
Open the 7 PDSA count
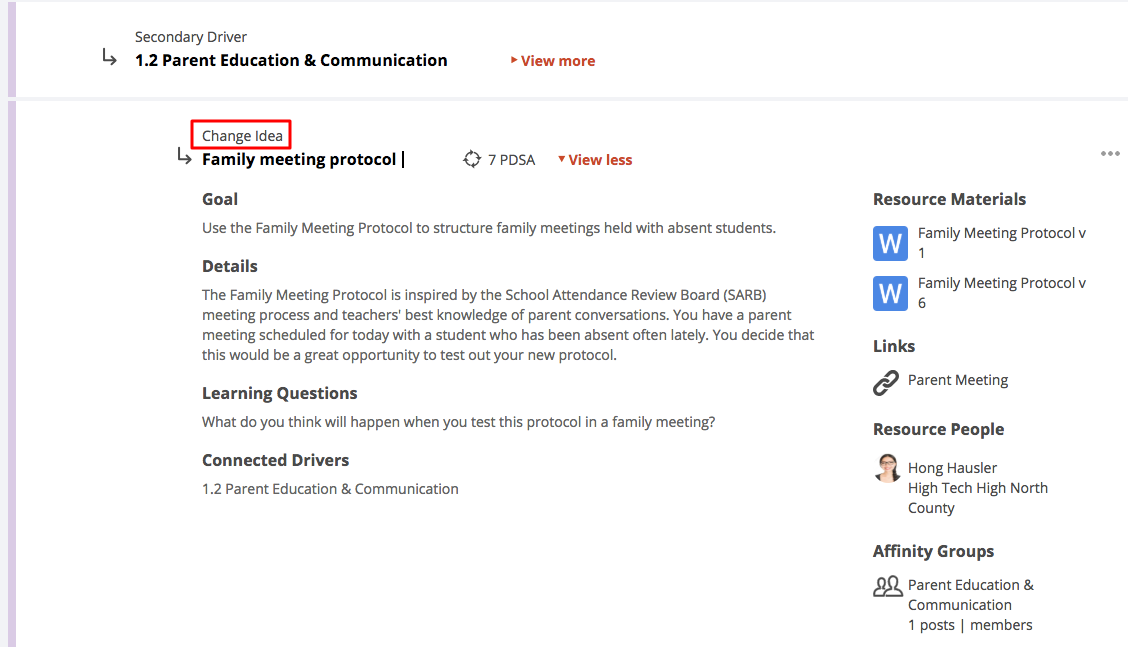click(x=511, y=160)
